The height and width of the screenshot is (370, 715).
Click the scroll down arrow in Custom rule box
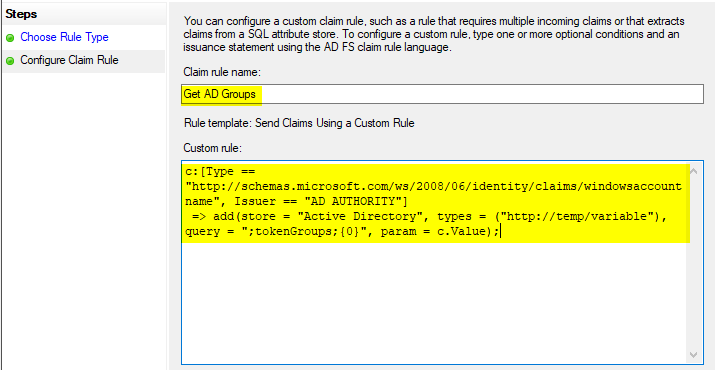pos(694,354)
